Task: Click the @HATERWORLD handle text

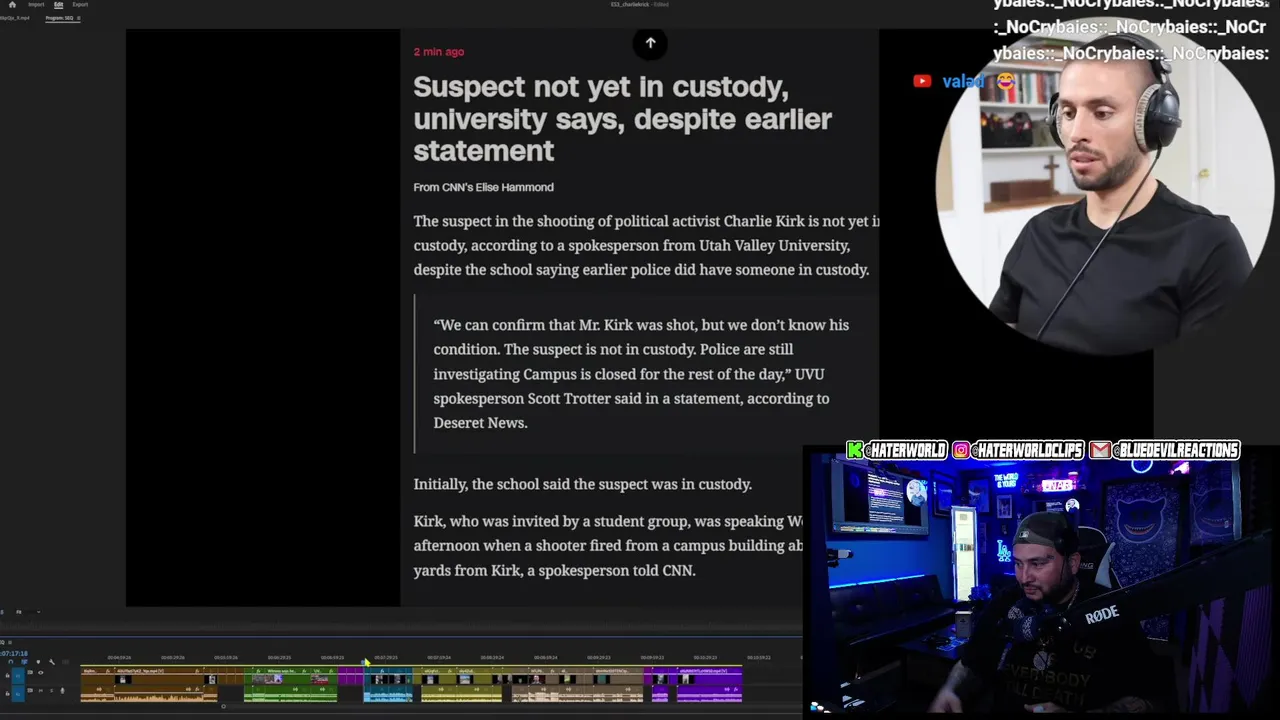Action: (x=905, y=451)
